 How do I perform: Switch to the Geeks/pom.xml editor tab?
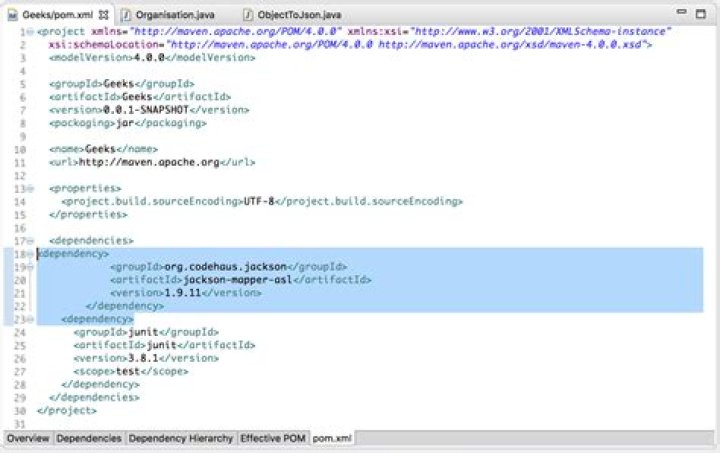57,15
